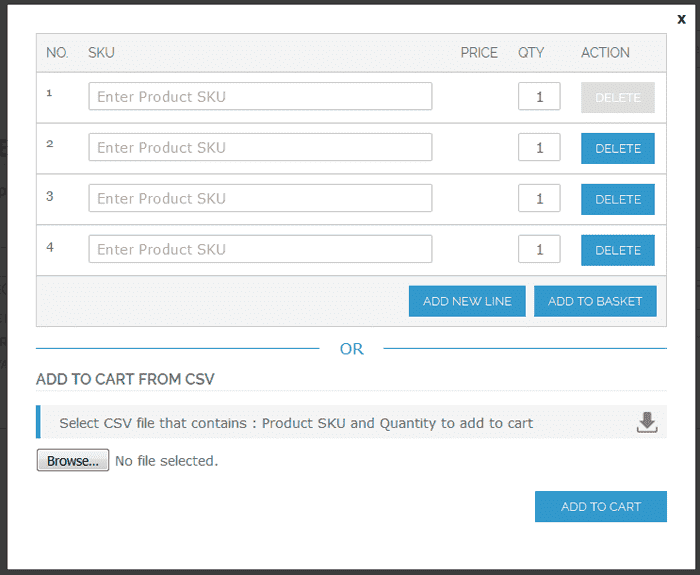Select the row 4 Product SKU input
Image resolution: width=700 pixels, height=575 pixels.
tap(260, 250)
